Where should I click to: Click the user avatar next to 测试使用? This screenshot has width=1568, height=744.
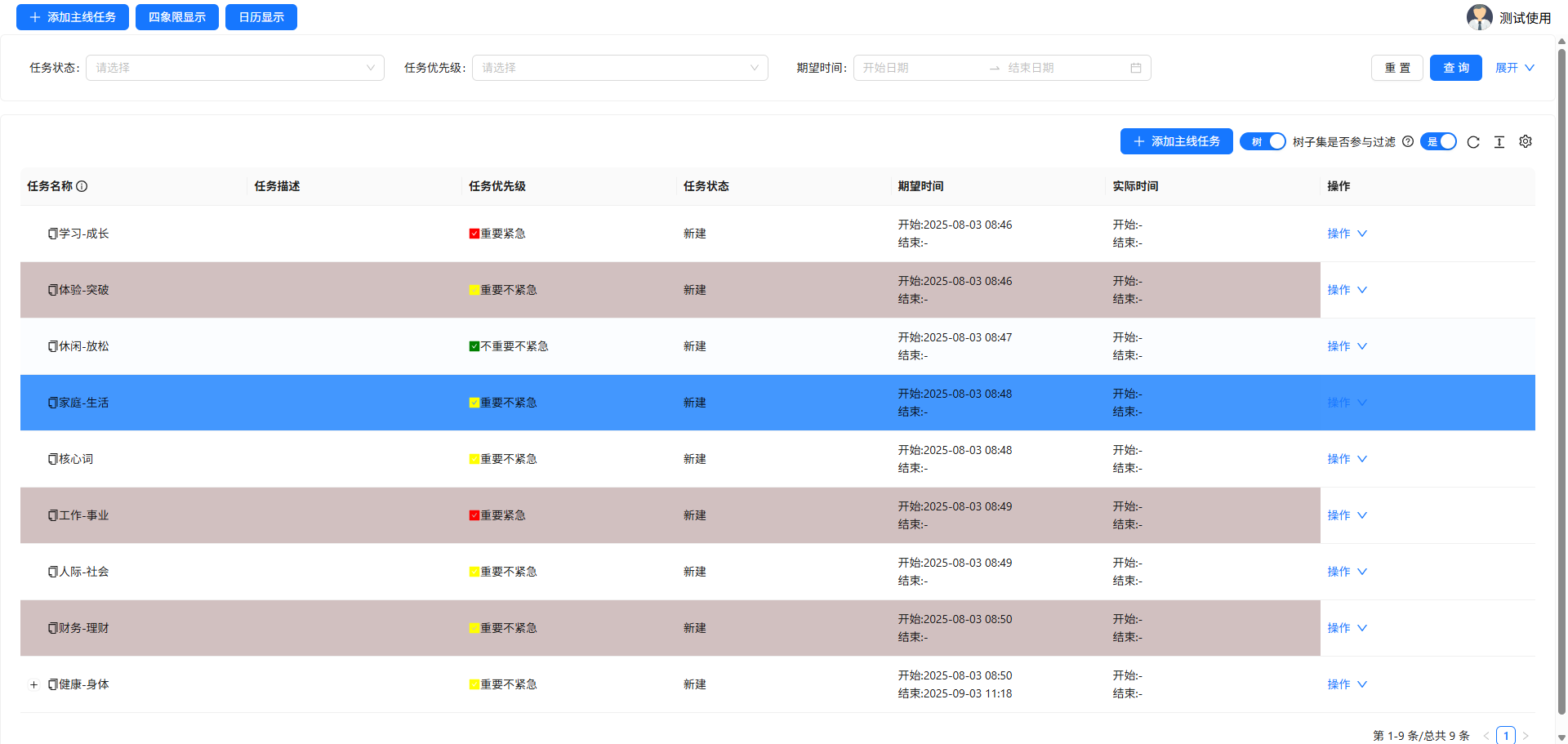pyautogui.click(x=1480, y=16)
